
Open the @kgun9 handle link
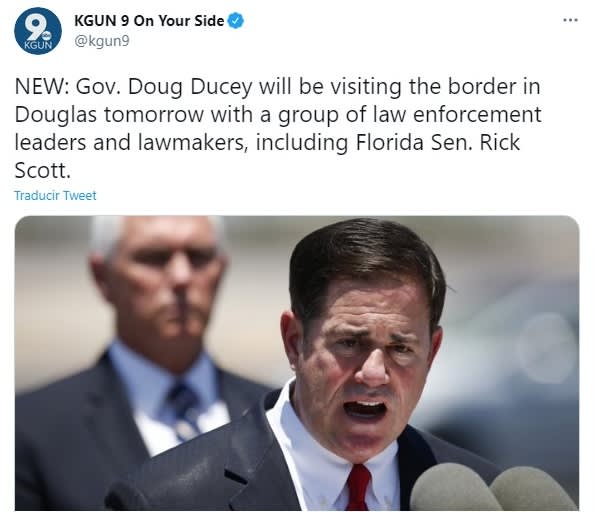tap(102, 41)
